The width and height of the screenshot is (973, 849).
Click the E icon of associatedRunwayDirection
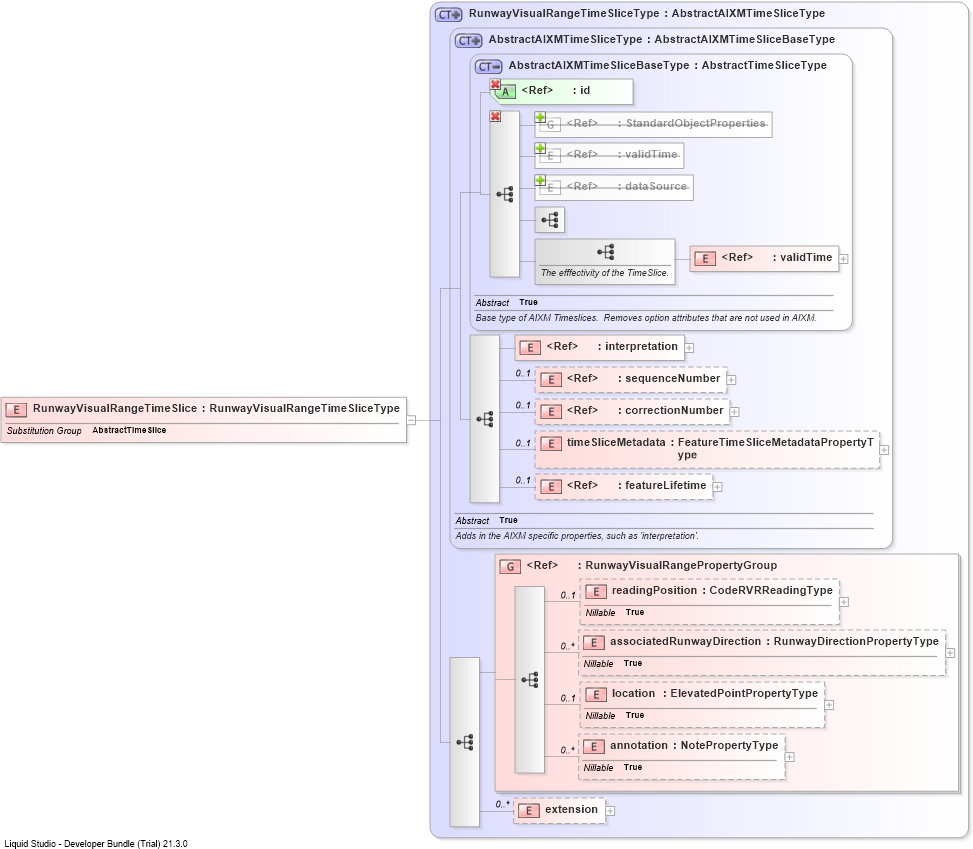pyautogui.click(x=594, y=643)
